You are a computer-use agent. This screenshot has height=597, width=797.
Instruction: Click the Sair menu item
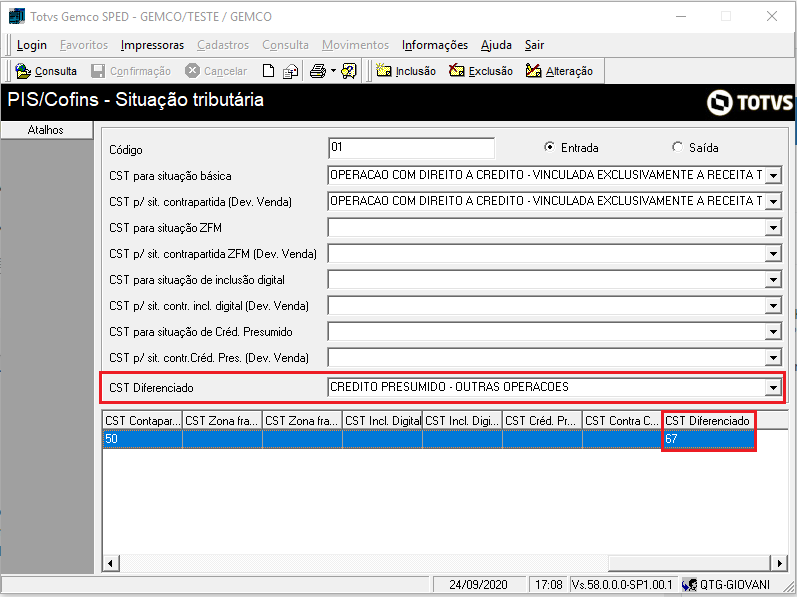click(534, 45)
